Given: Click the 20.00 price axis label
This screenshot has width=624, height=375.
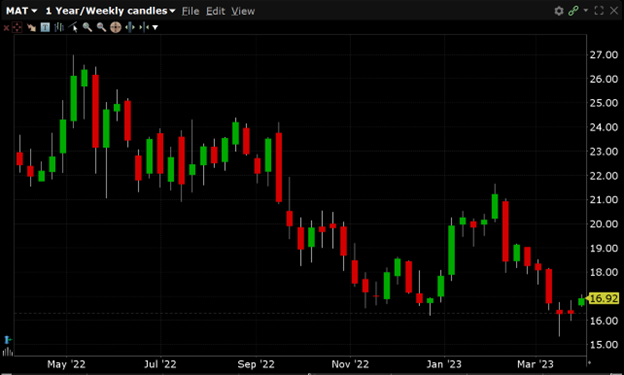Looking at the screenshot, I should [x=604, y=224].
